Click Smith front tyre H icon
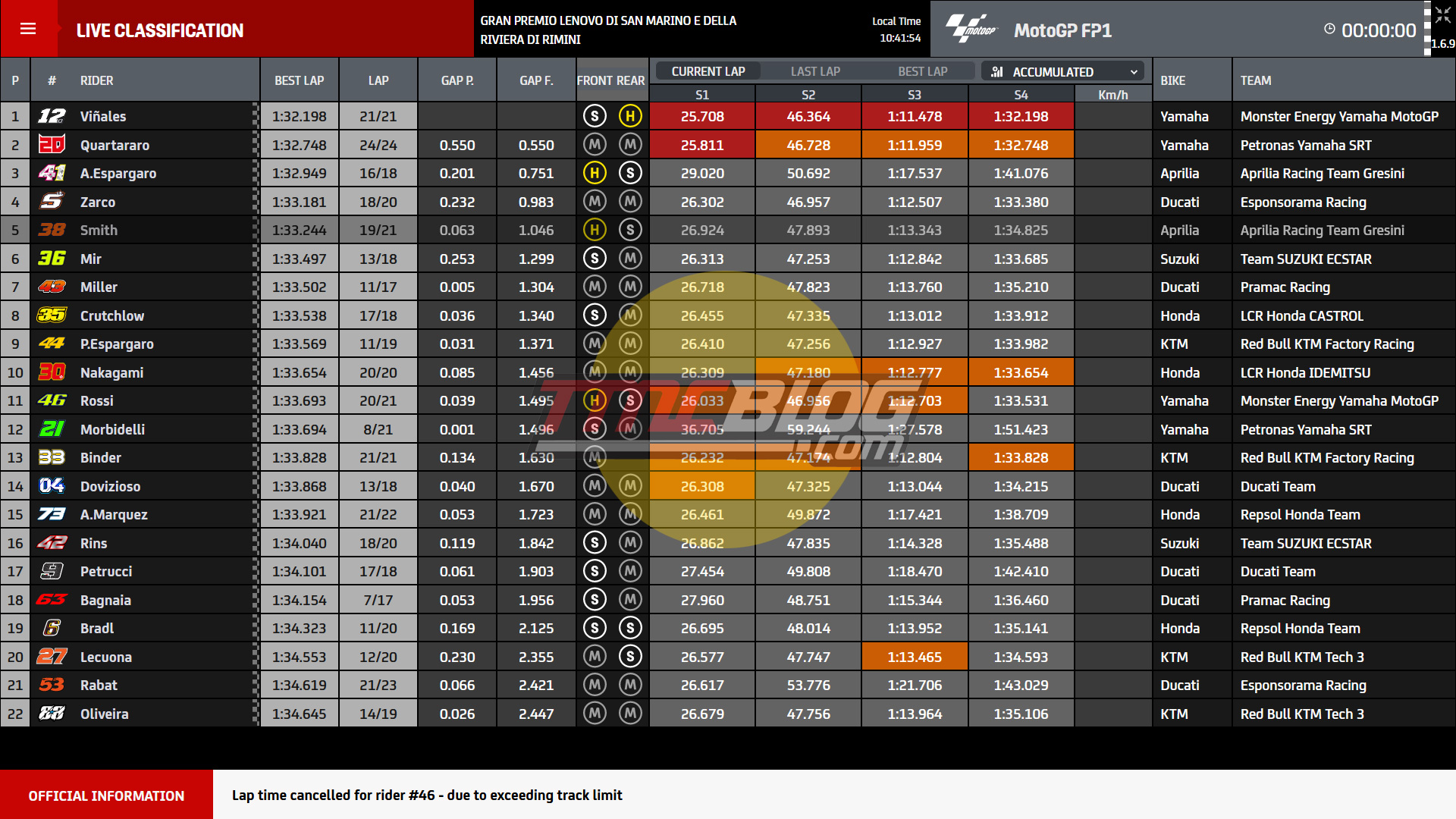1456x819 pixels. 595,230
